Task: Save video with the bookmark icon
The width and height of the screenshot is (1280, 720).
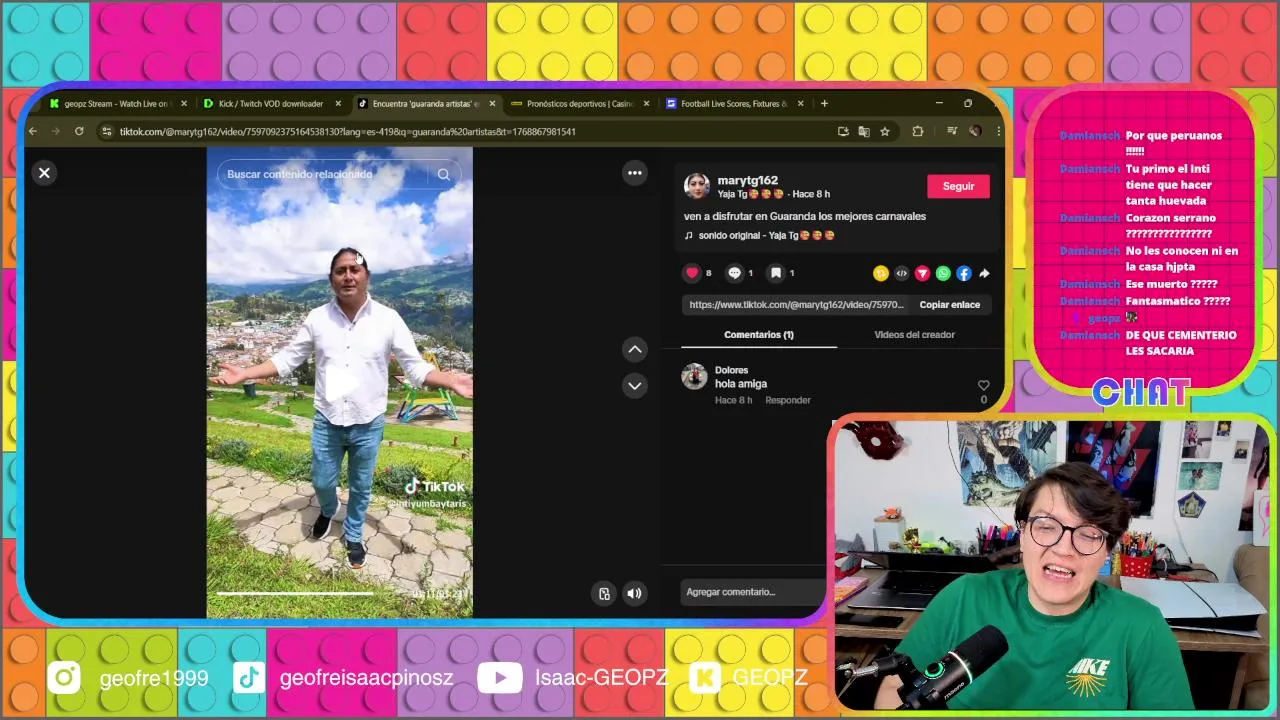Action: tap(776, 273)
